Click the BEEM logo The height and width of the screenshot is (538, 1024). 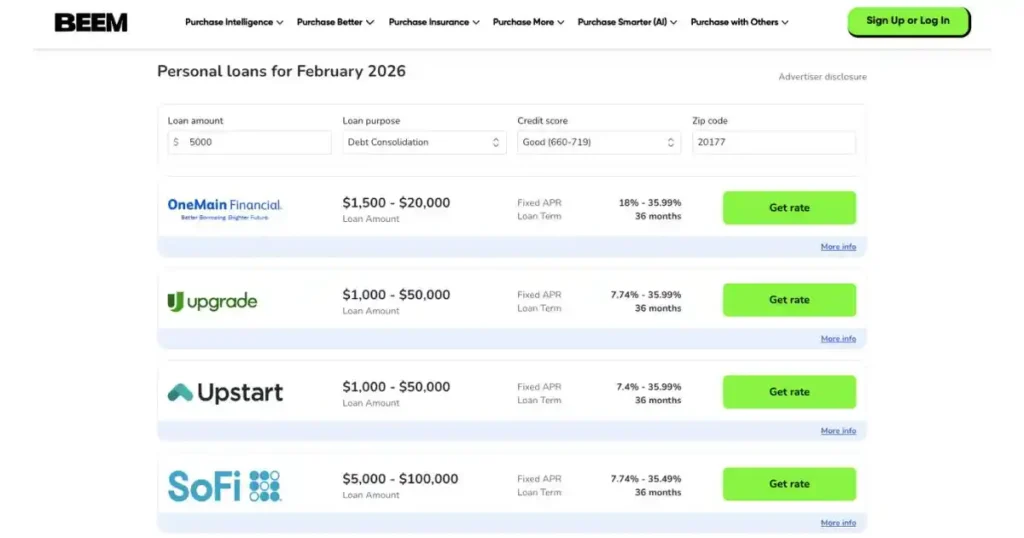coord(91,22)
